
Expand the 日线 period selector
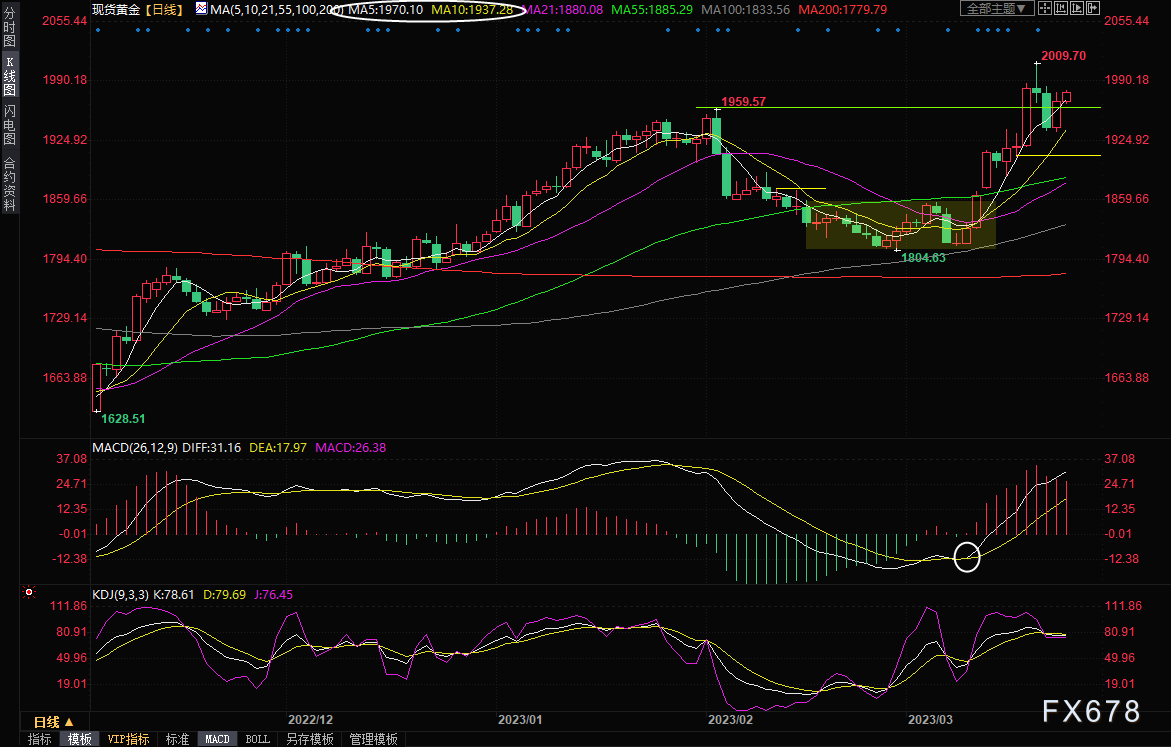[x=54, y=722]
